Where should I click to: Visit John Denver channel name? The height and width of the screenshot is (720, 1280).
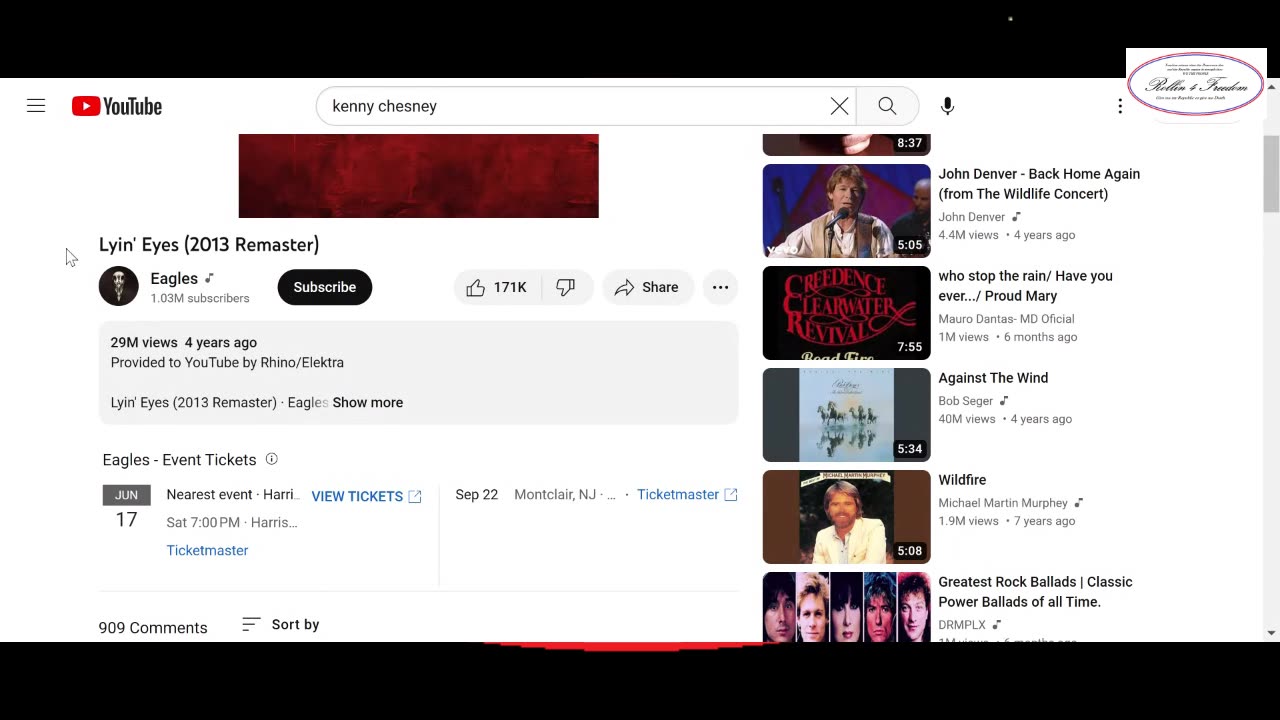coord(972,217)
